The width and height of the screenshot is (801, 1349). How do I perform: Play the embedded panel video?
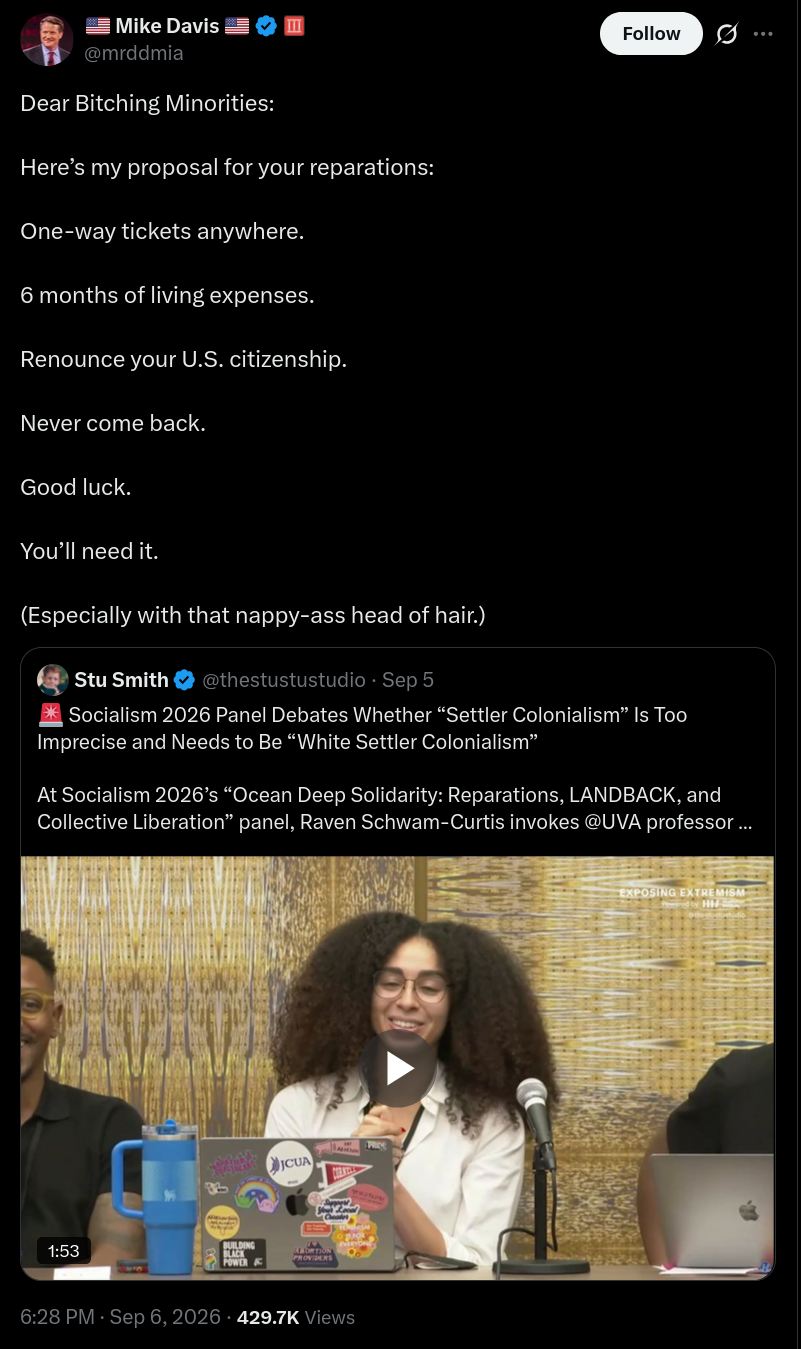click(x=399, y=1068)
